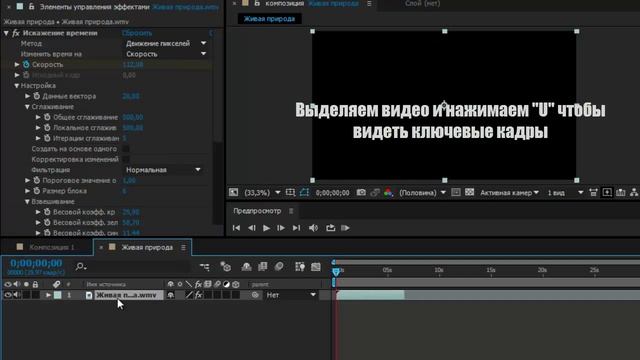
Task: Enable frame blending for all layers
Action: pos(262,267)
